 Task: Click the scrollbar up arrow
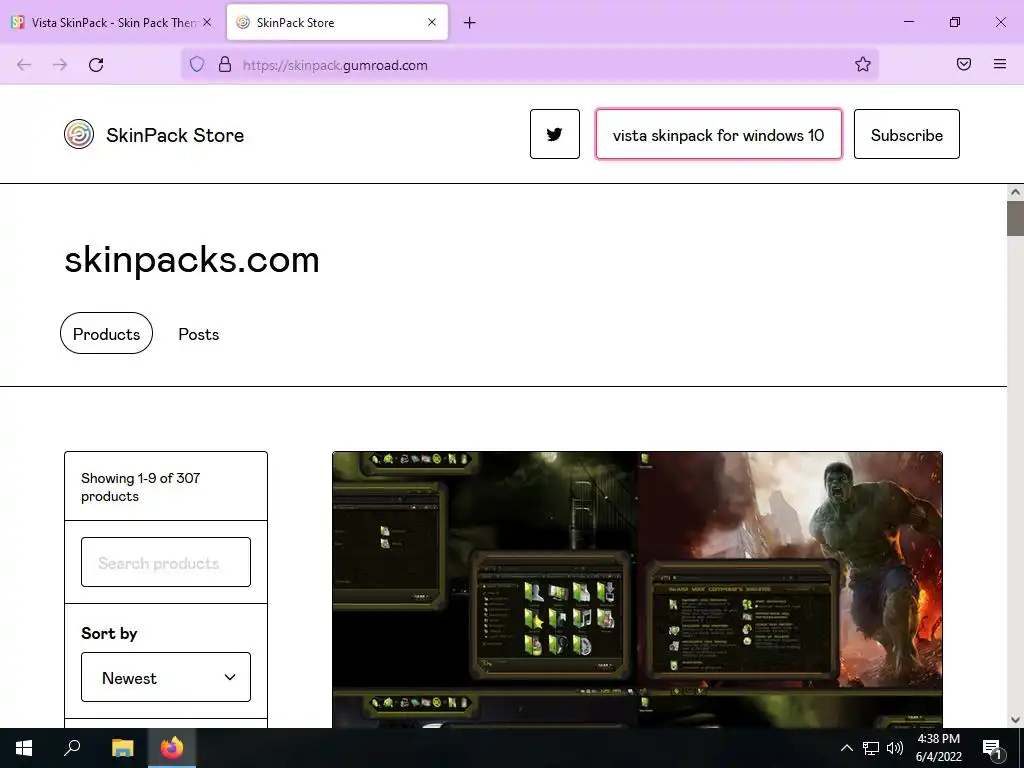[x=1015, y=192]
